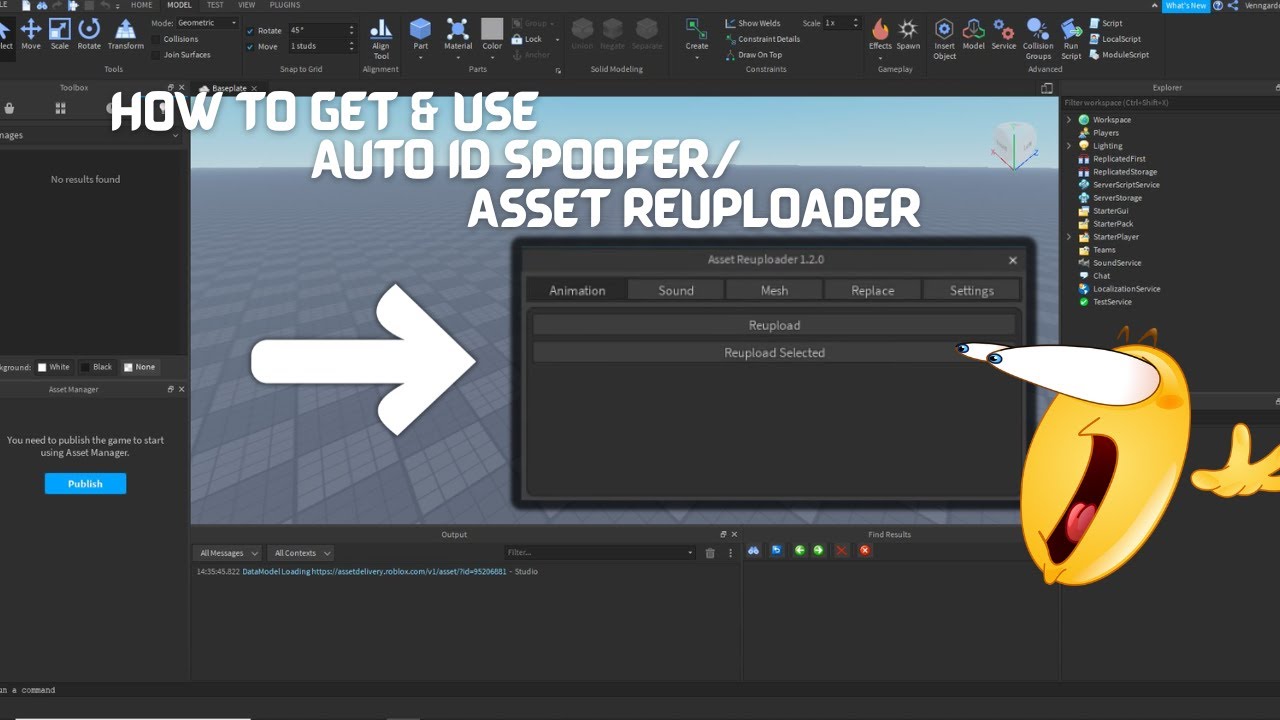
Task: Open Insert Object
Action: [x=945, y=38]
